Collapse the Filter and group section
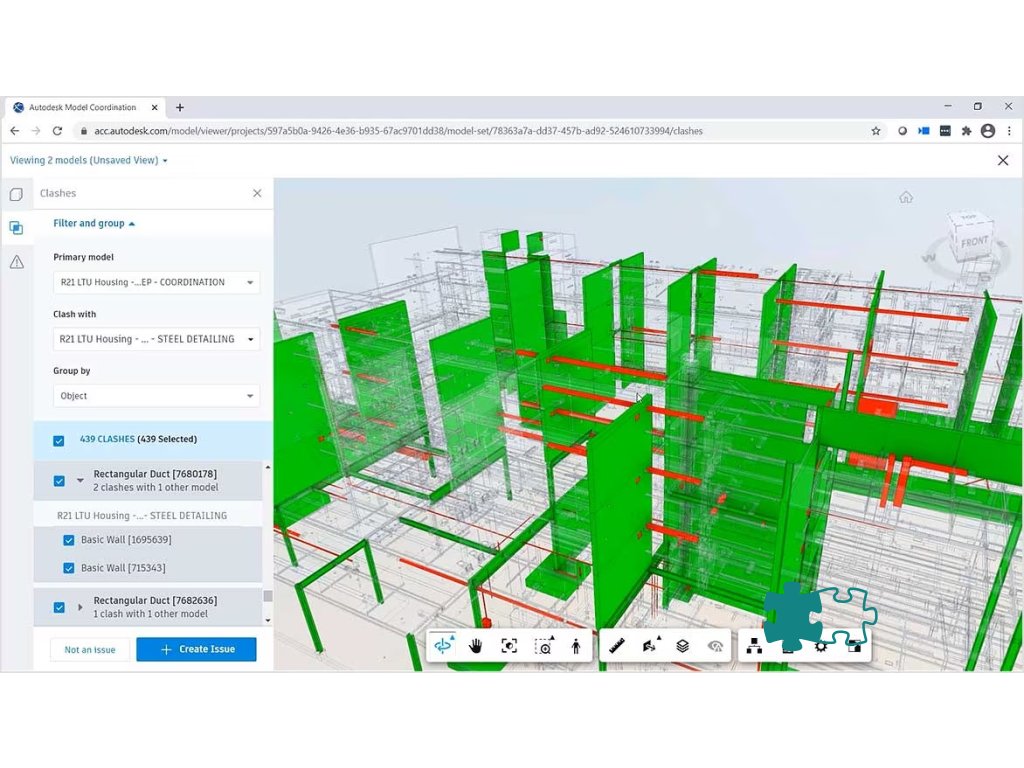This screenshot has height=768, width=1024. click(94, 224)
